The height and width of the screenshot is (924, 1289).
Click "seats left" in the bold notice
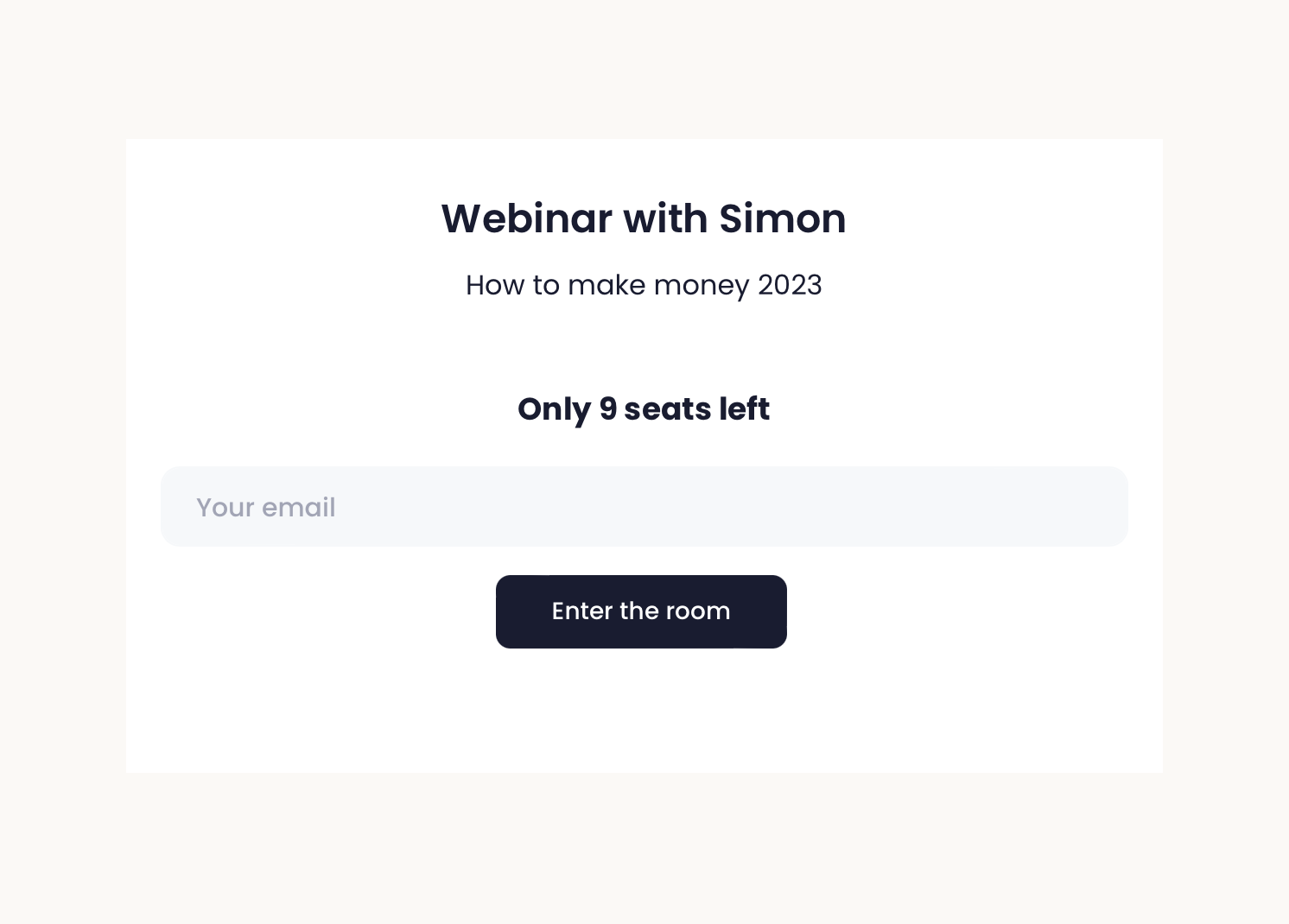(696, 409)
